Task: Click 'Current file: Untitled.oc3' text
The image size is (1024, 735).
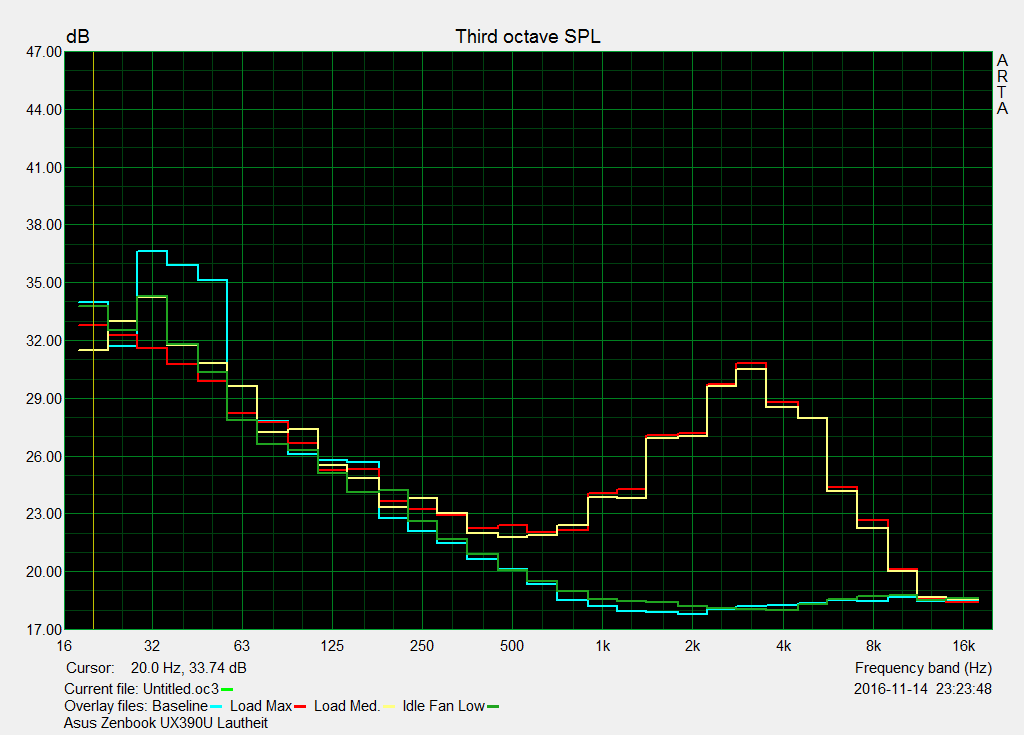Action: 142,689
